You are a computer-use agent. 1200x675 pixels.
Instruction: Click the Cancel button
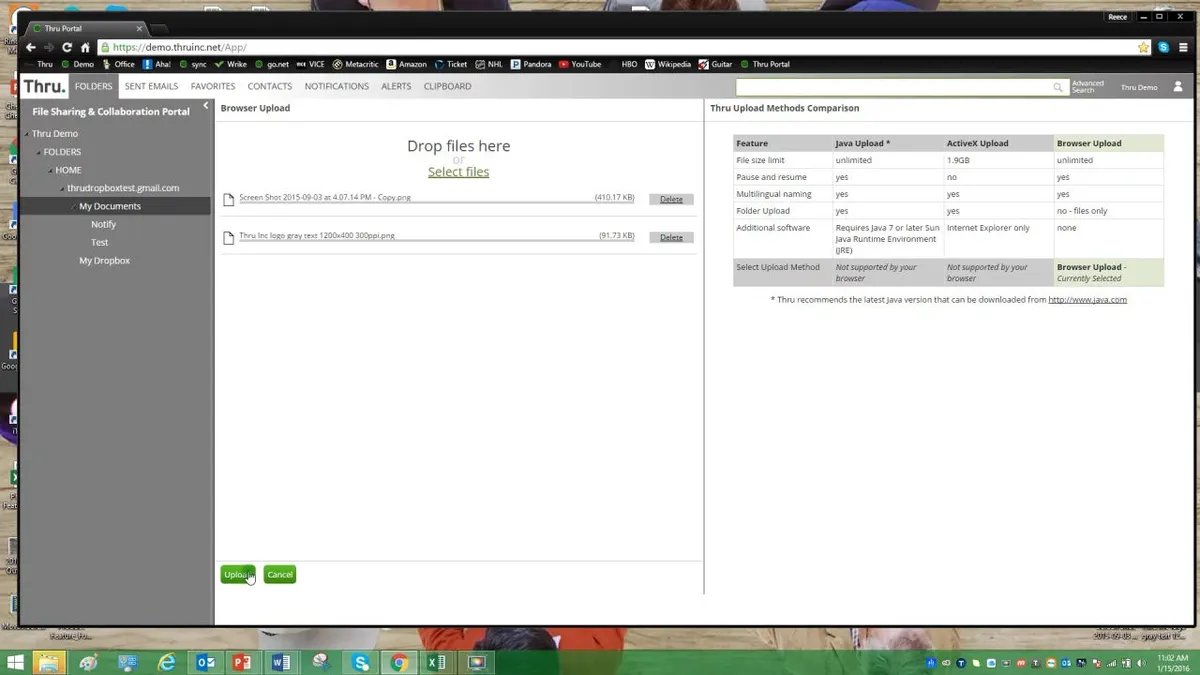280,574
